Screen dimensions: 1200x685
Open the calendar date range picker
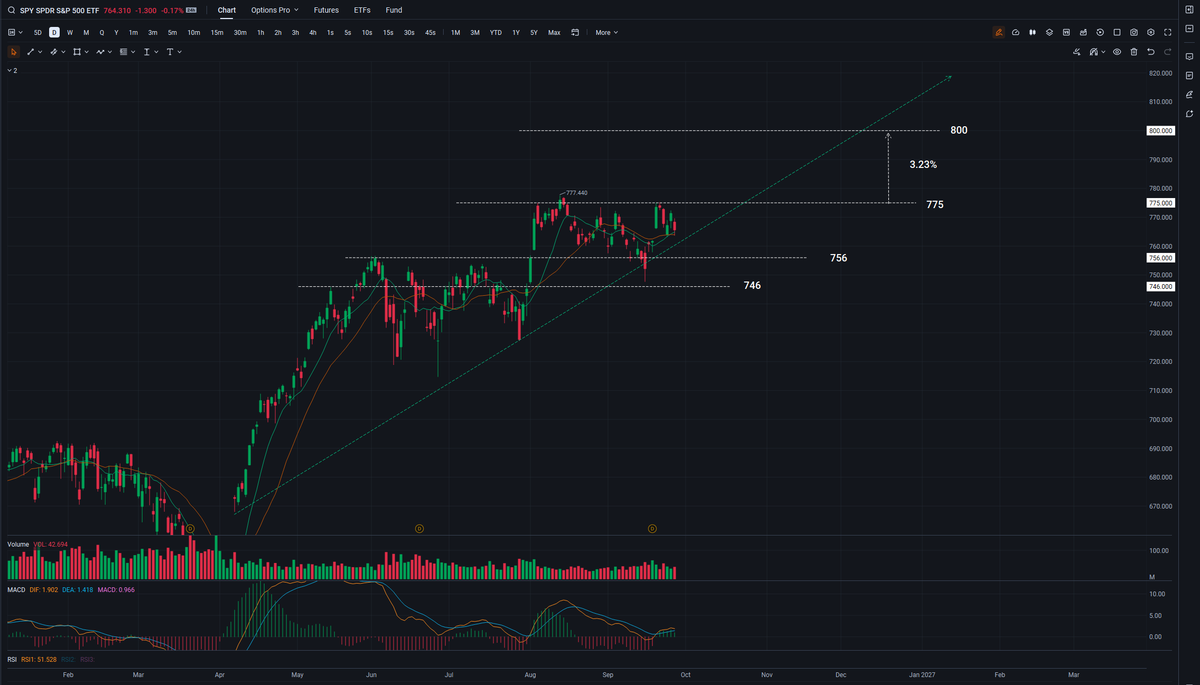[x=575, y=32]
